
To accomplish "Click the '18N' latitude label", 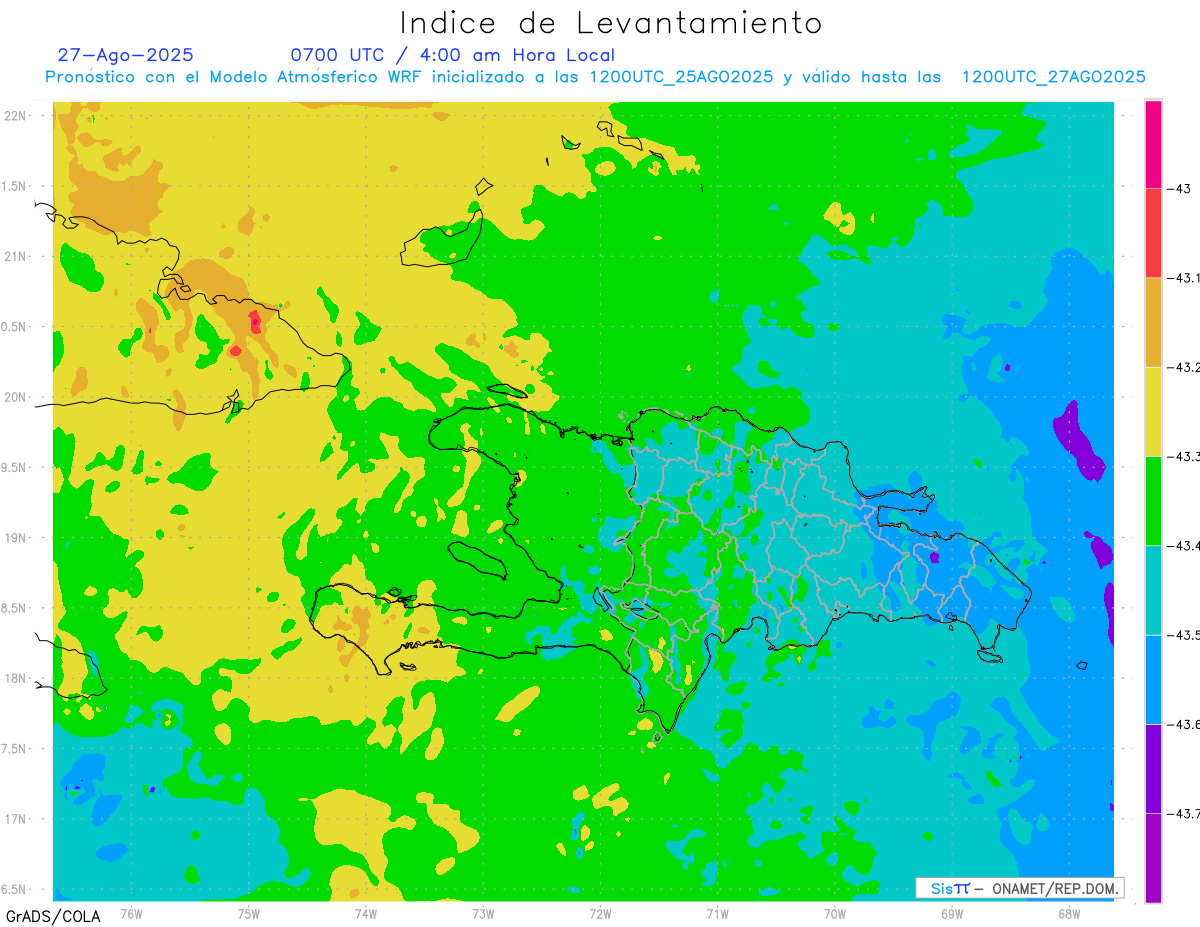I will [15, 678].
